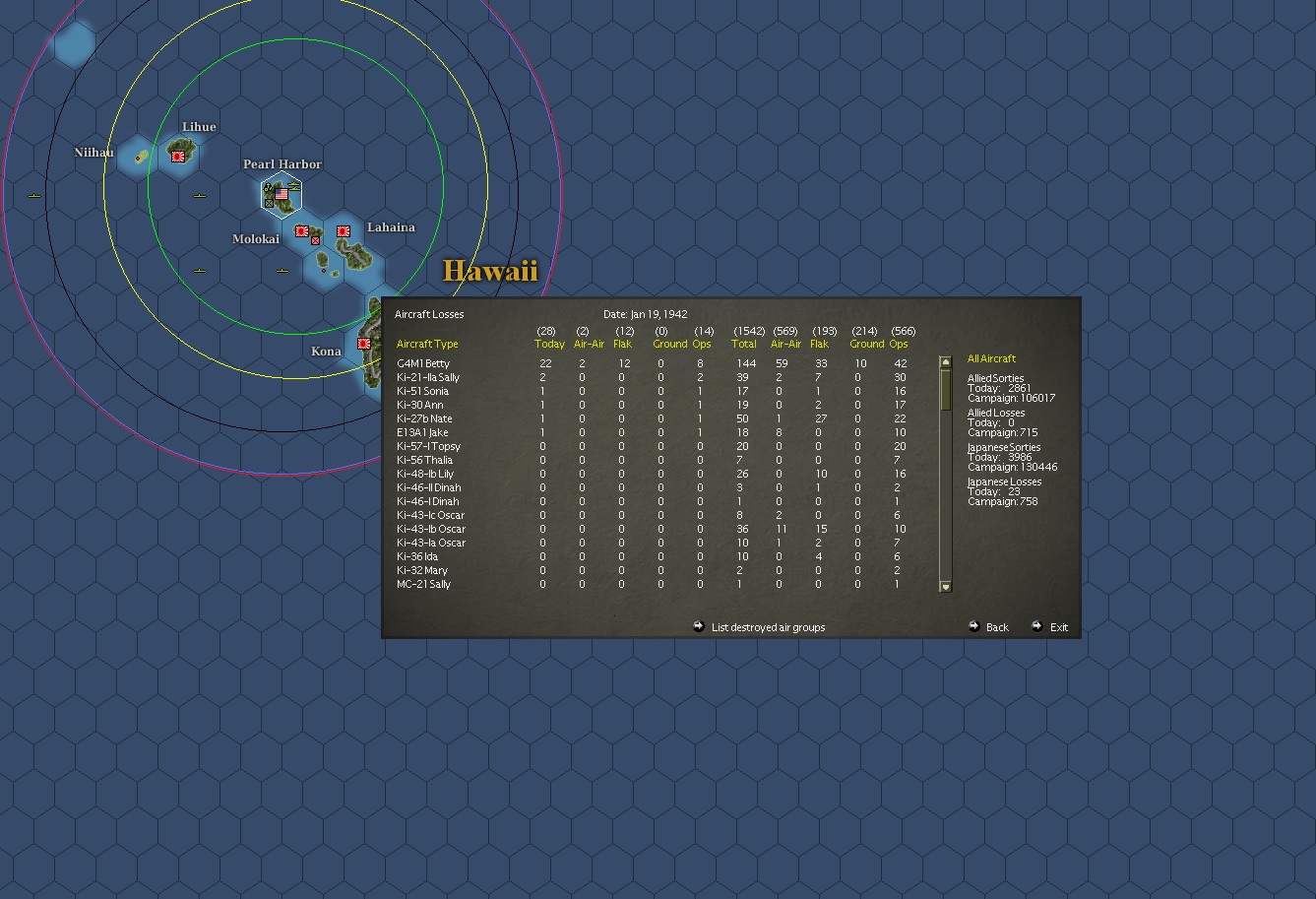Select the MC-21 Sally row
This screenshot has height=899, width=1316.
coord(652,584)
